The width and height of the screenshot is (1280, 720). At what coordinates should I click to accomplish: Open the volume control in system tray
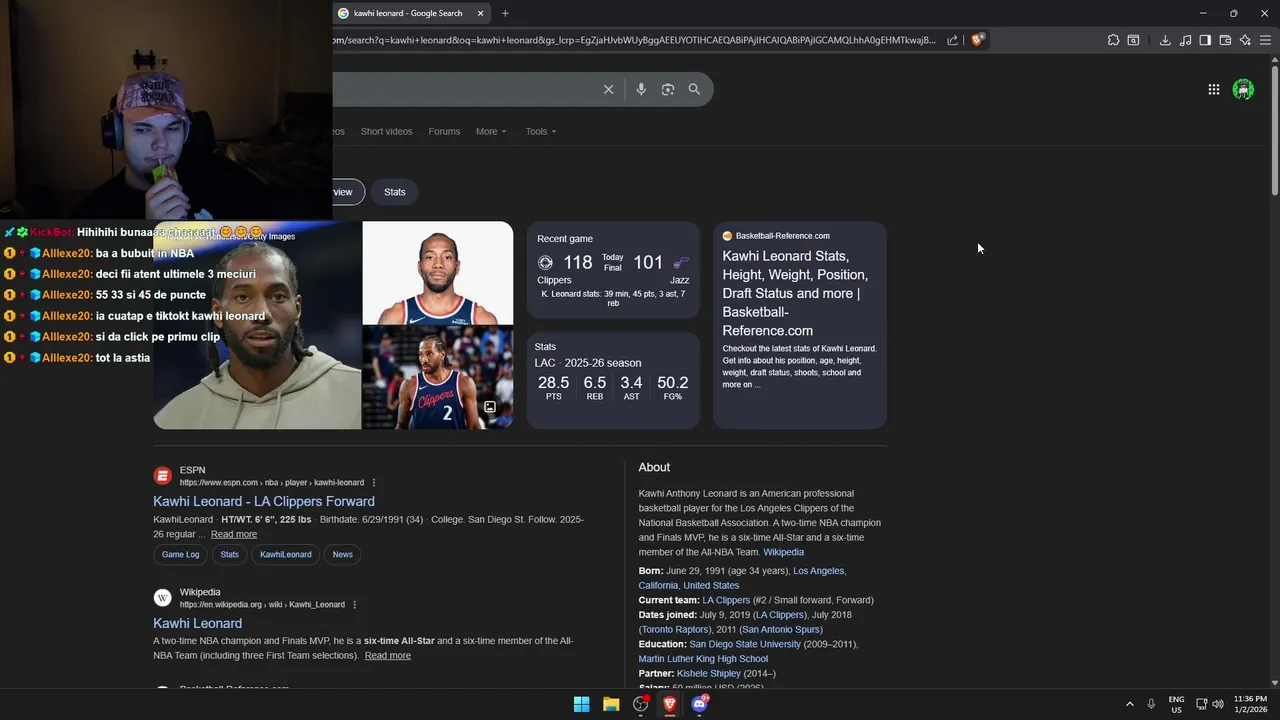[1218, 704]
